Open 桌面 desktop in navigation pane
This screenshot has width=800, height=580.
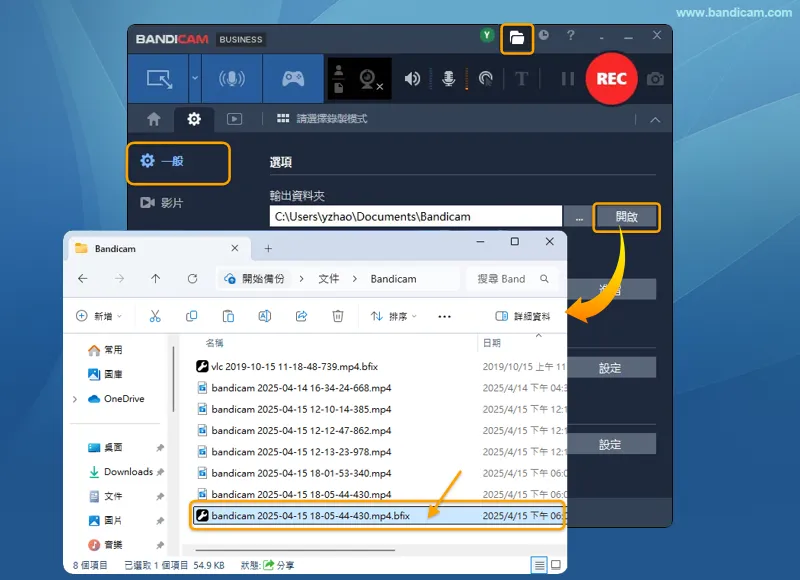[105, 447]
